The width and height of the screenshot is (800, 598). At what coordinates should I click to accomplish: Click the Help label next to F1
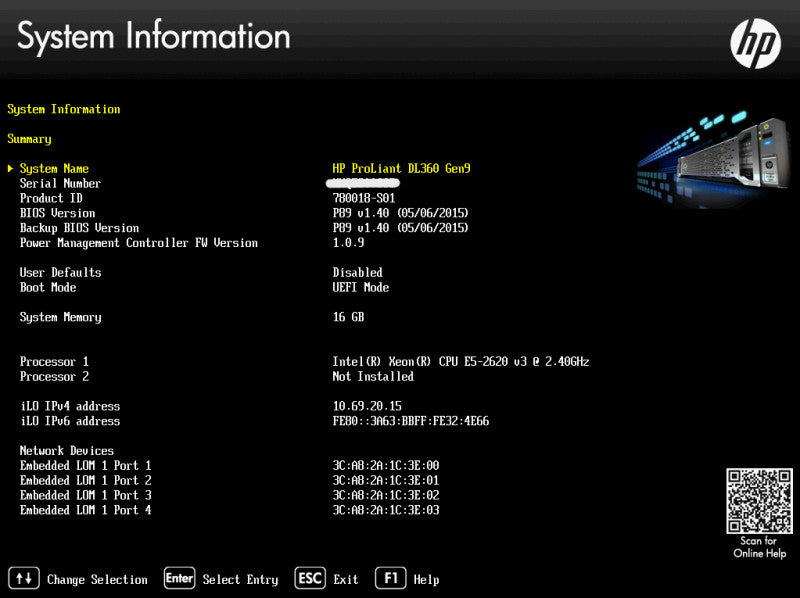pos(426,580)
